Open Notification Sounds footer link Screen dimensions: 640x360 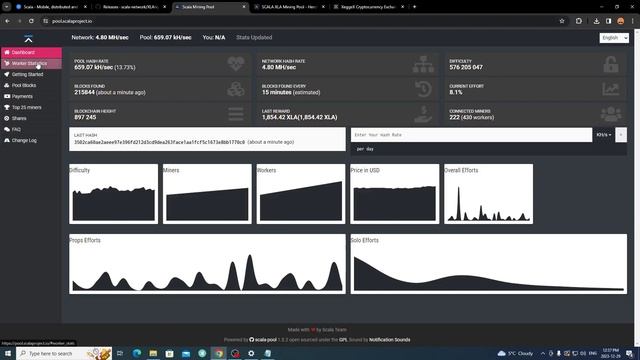389,340
